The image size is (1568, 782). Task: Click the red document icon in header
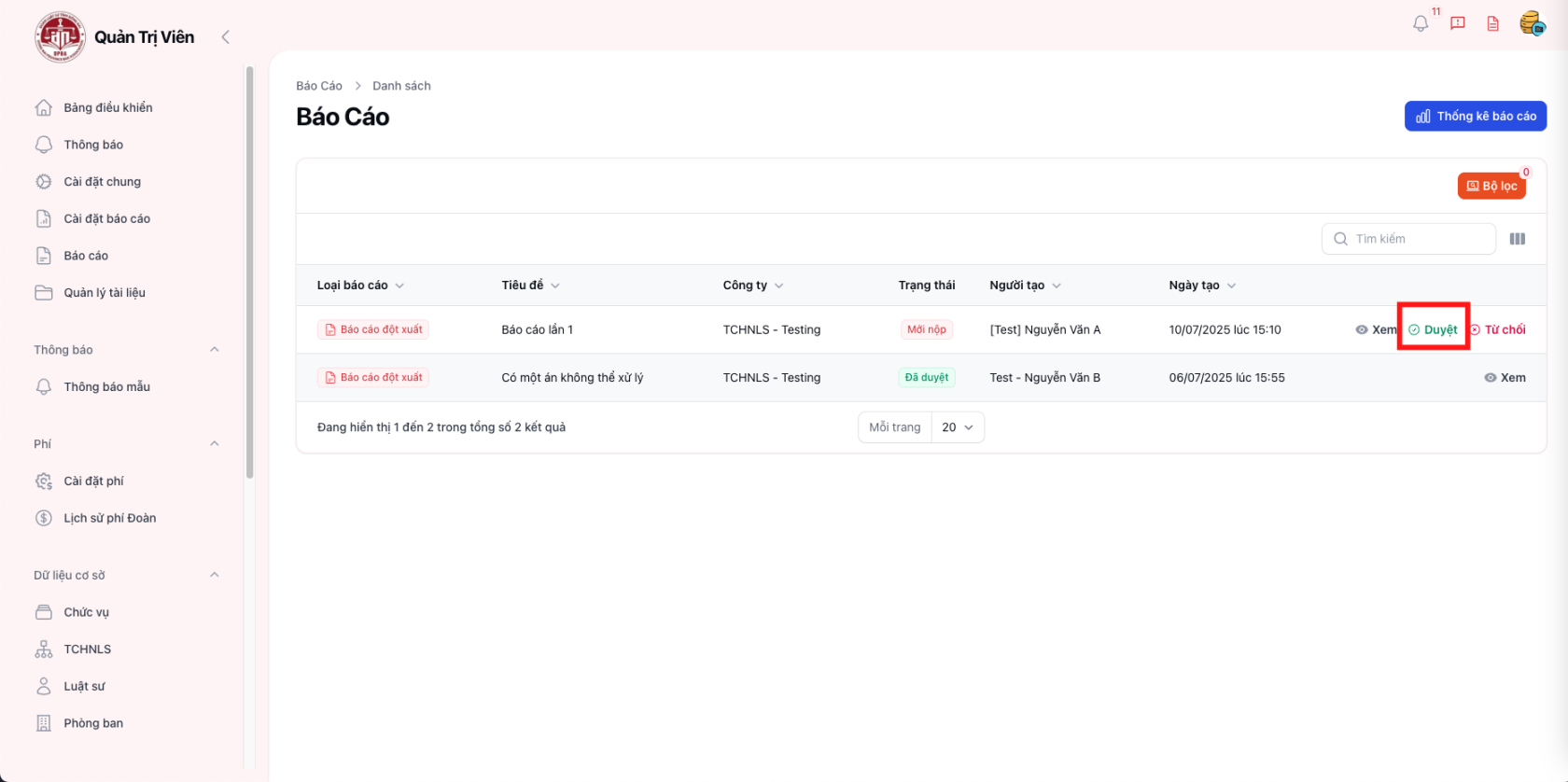1492,24
